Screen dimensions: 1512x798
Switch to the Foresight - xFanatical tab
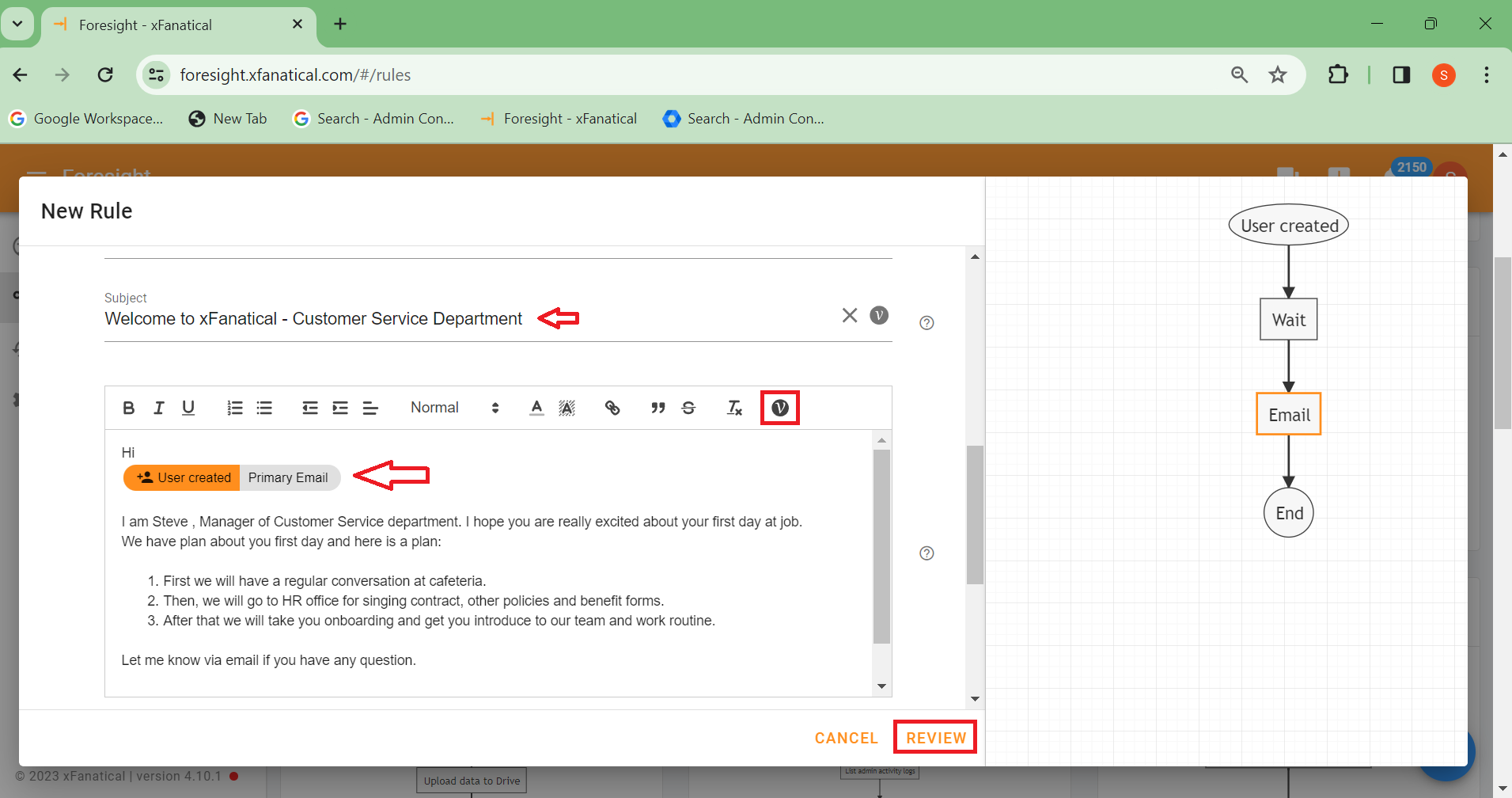coord(145,25)
